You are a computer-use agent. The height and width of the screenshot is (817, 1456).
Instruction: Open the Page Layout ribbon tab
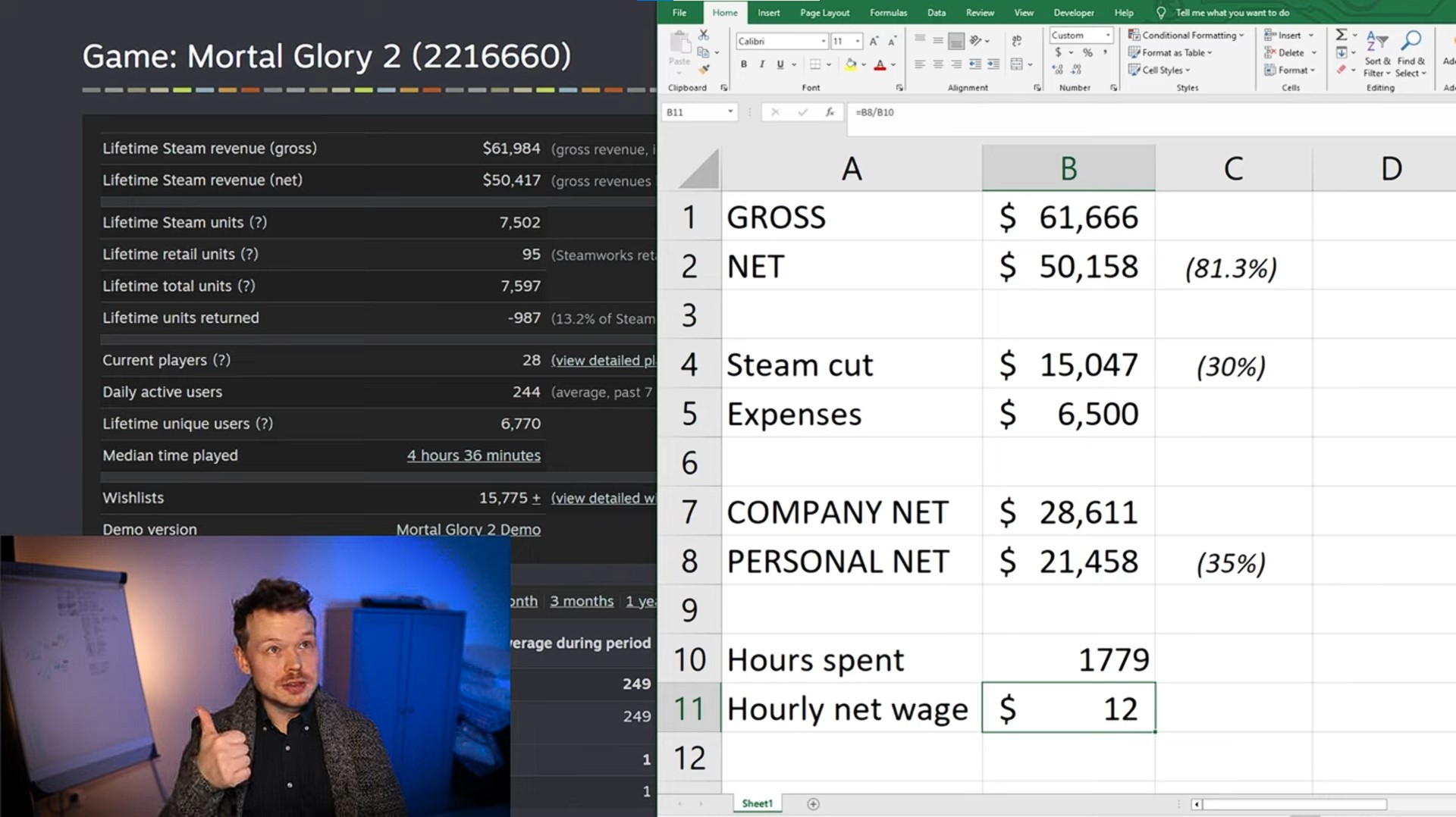tap(824, 13)
